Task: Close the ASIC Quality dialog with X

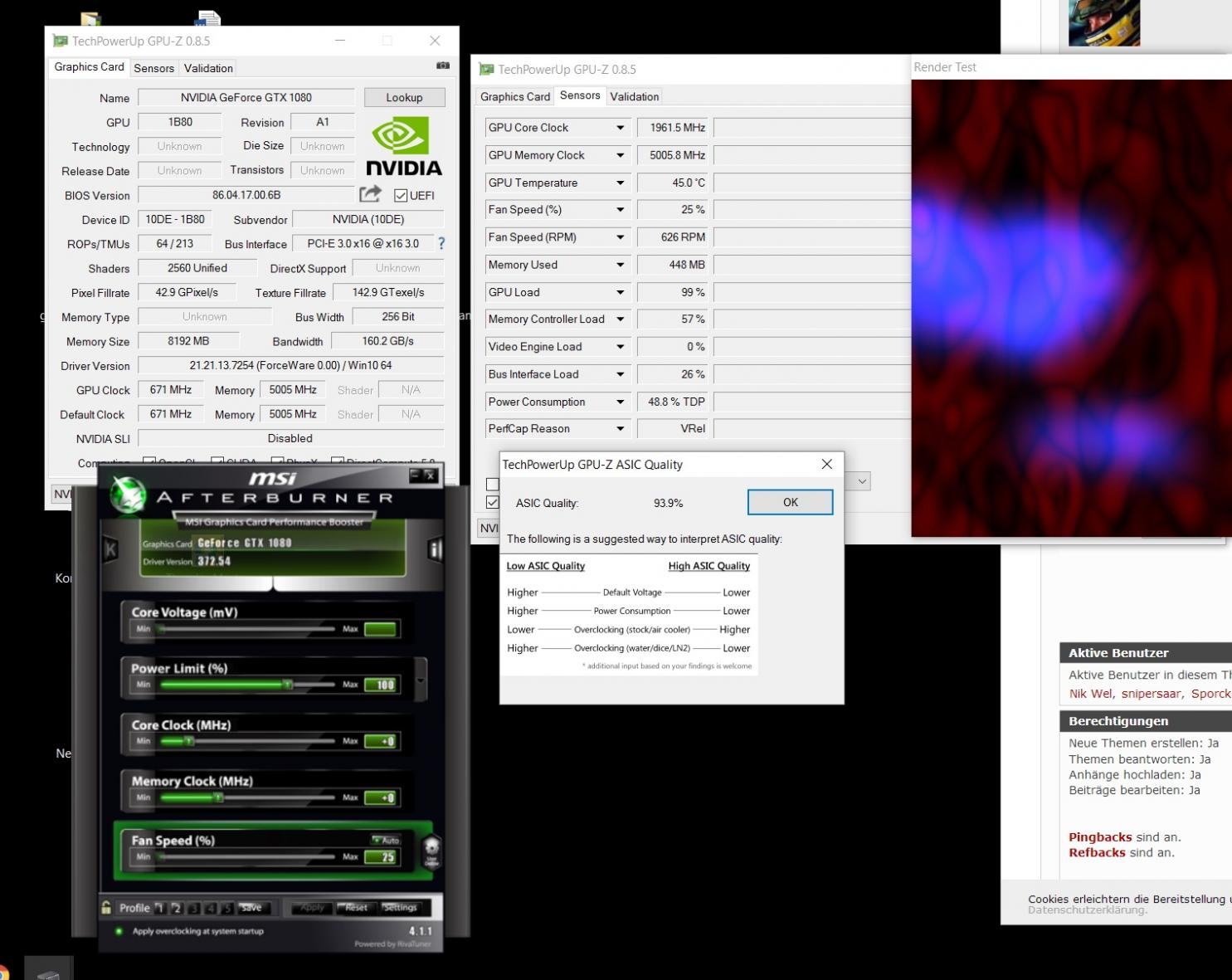Action: tap(826, 465)
